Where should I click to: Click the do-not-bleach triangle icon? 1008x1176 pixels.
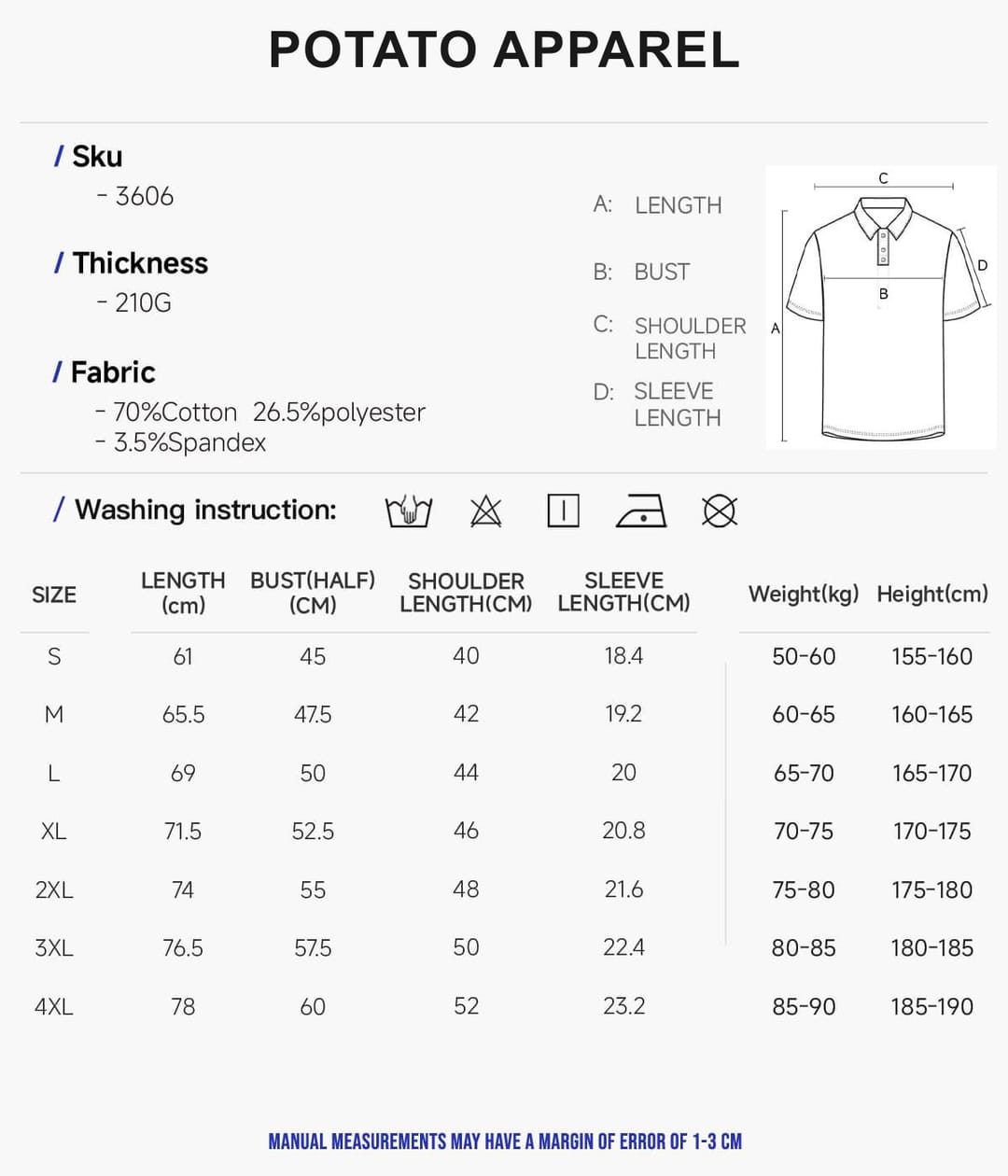pos(486,511)
